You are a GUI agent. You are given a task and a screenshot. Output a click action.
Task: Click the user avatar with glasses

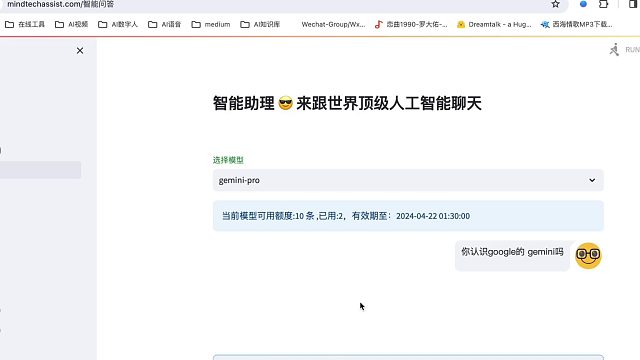coord(588,256)
